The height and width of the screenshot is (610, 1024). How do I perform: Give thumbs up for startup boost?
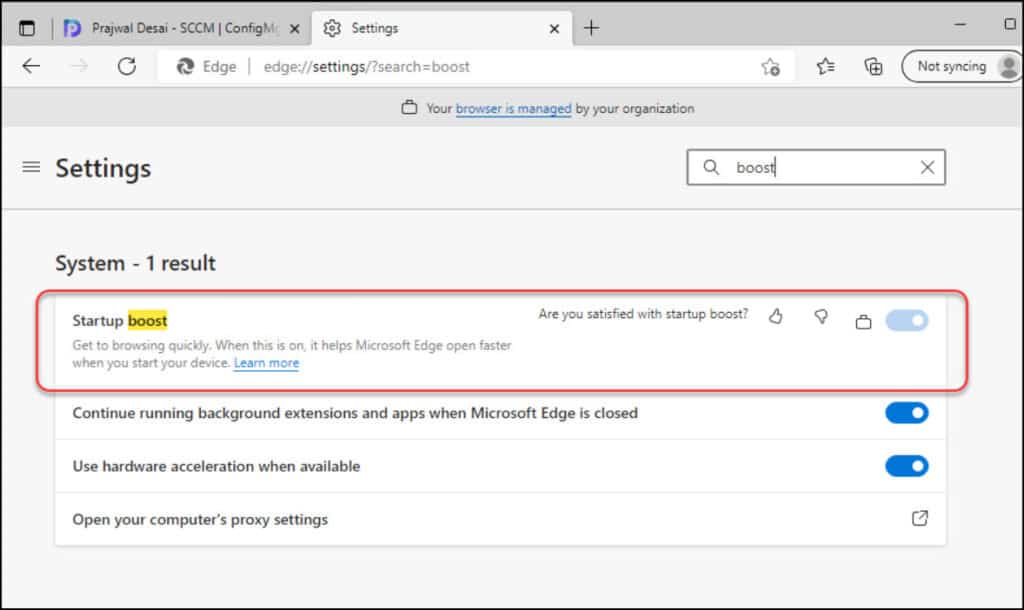tap(776, 316)
